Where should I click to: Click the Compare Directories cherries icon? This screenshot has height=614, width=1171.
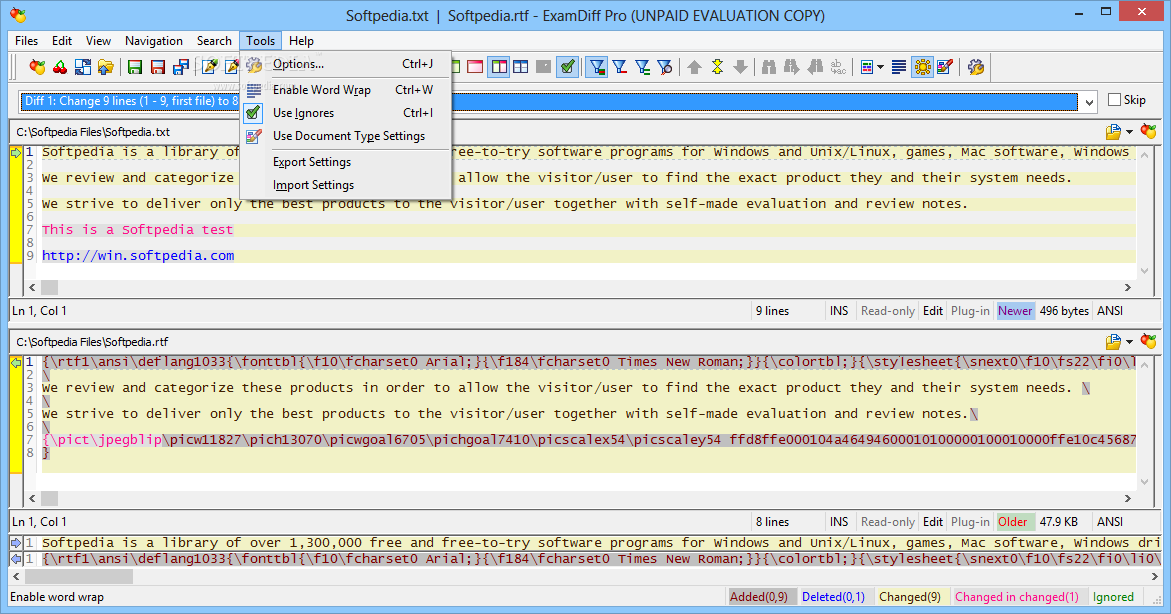pos(60,67)
